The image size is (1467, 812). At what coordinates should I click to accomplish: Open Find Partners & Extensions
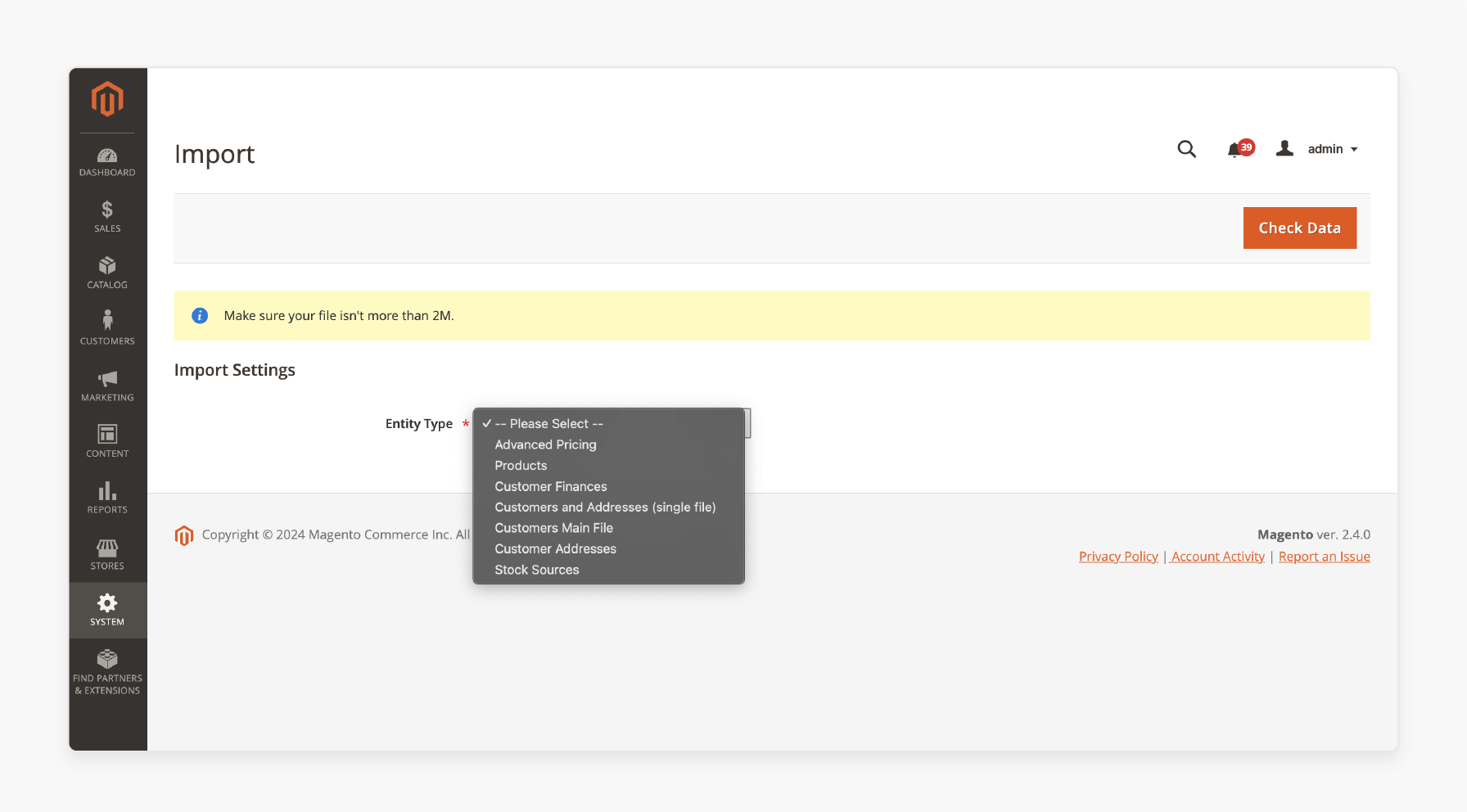(x=107, y=672)
